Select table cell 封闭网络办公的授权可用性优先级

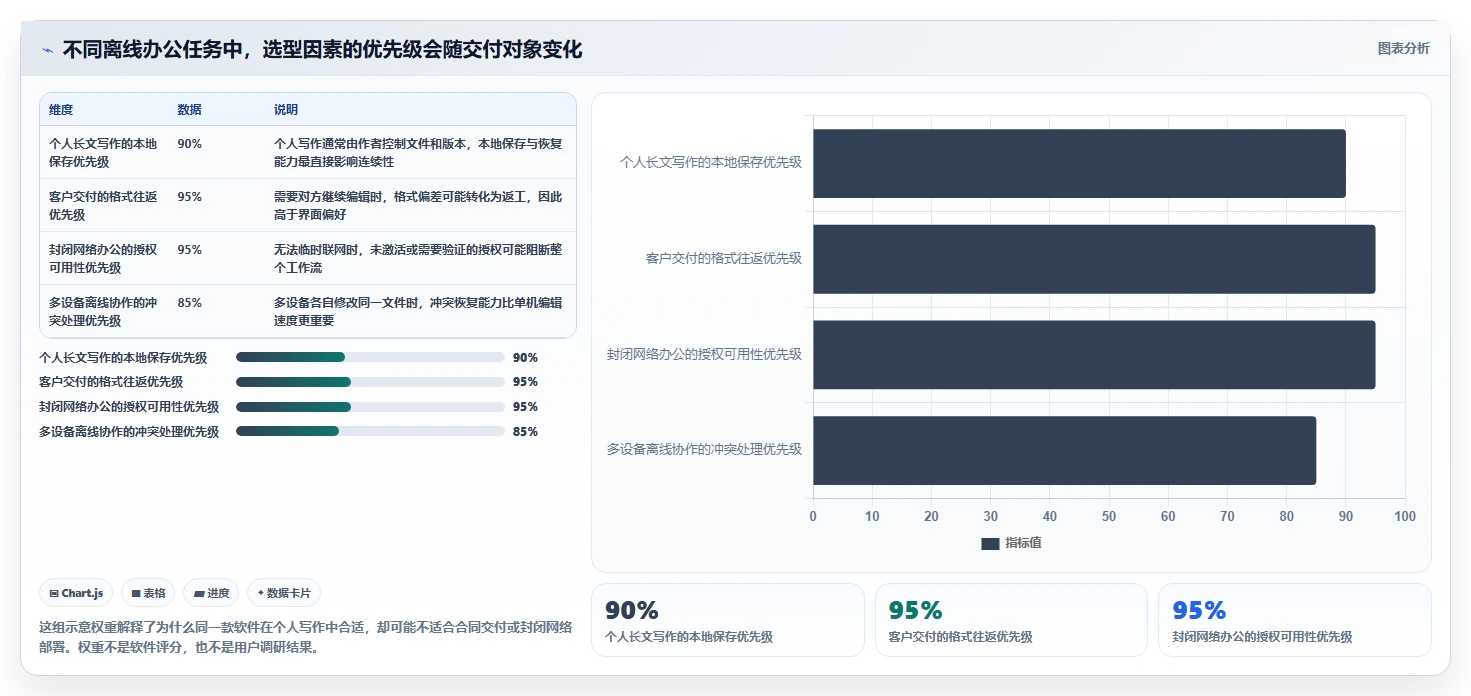103,258
